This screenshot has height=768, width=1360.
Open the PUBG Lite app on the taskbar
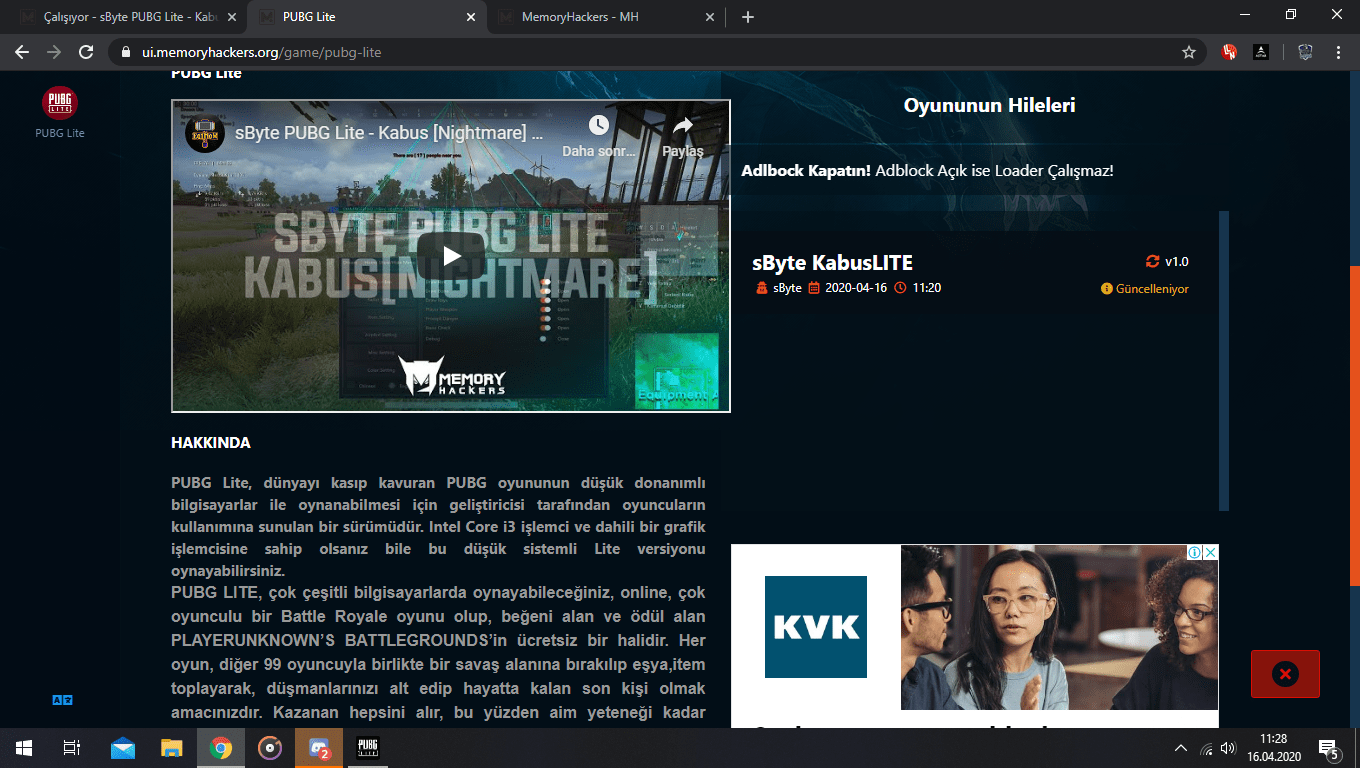(368, 748)
